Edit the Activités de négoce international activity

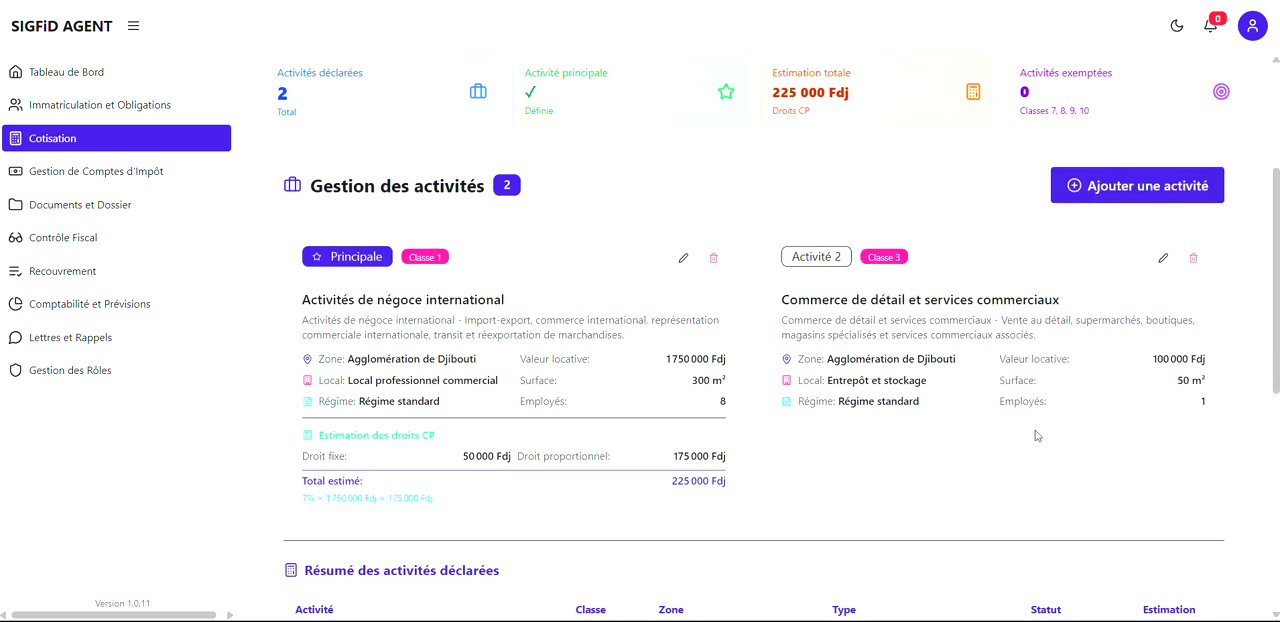click(683, 258)
